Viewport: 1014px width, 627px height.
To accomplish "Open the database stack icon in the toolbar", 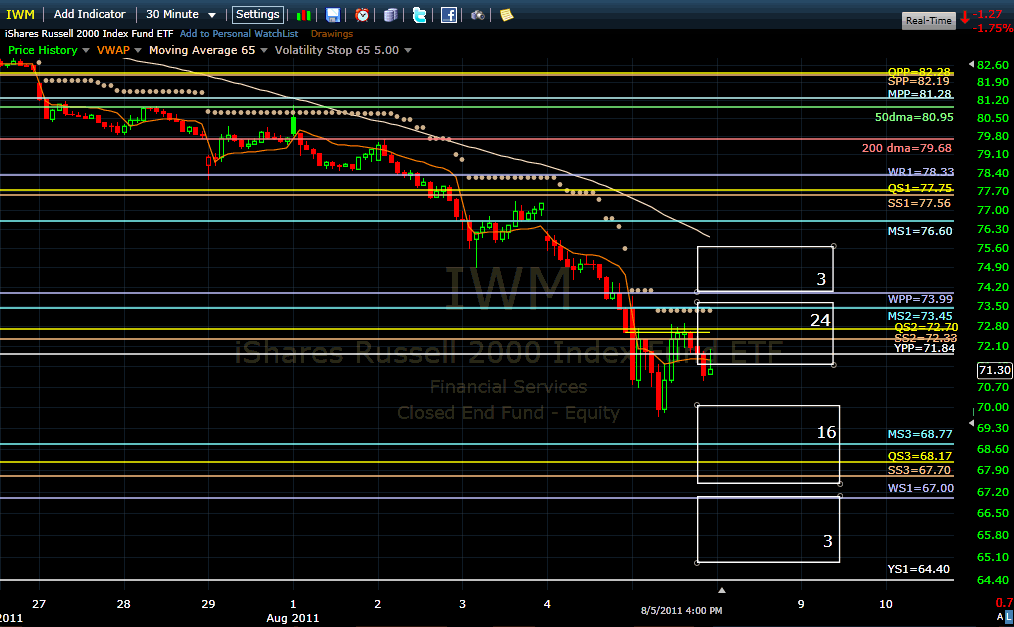I will 391,15.
